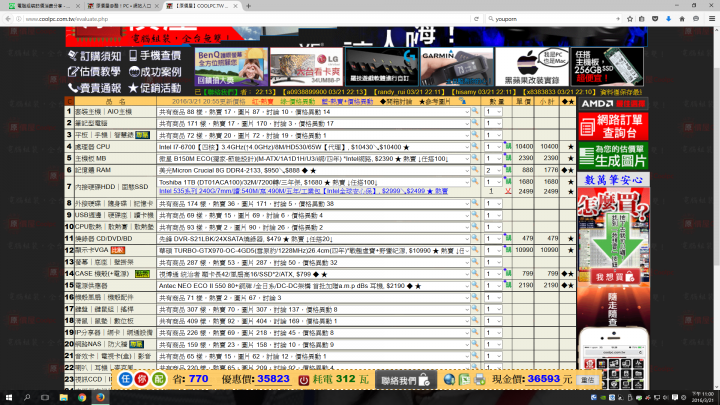This screenshot has height=405, width=720.
Task: Open the RAM quantity dropdown showing 2
Action: pos(493,170)
